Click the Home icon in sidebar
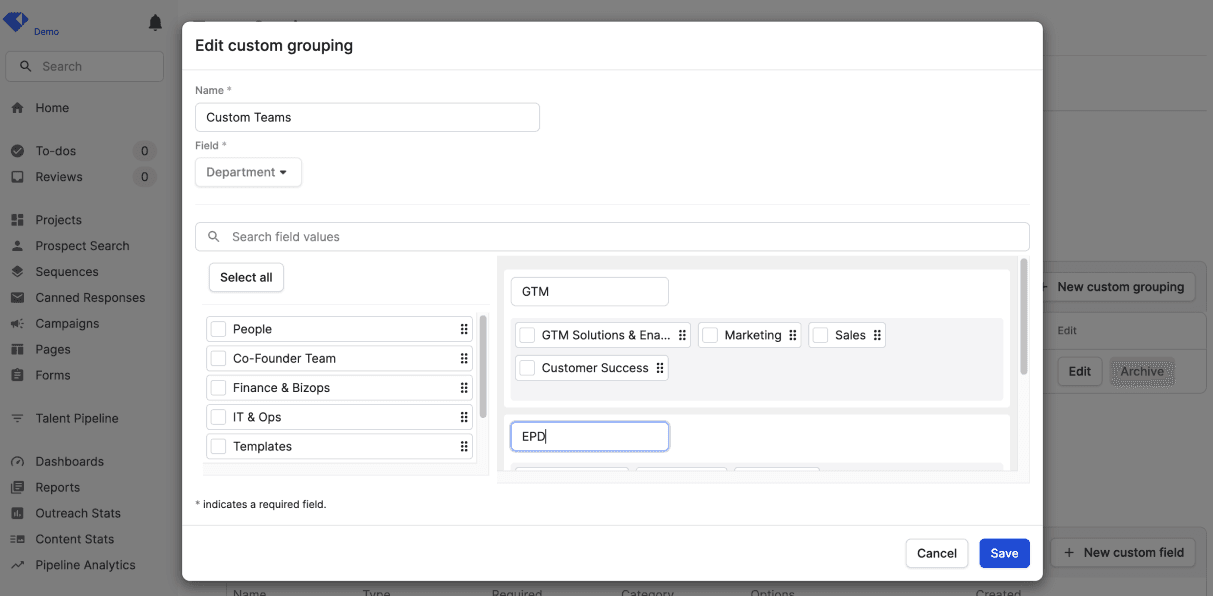This screenshot has width=1213, height=596. point(17,108)
